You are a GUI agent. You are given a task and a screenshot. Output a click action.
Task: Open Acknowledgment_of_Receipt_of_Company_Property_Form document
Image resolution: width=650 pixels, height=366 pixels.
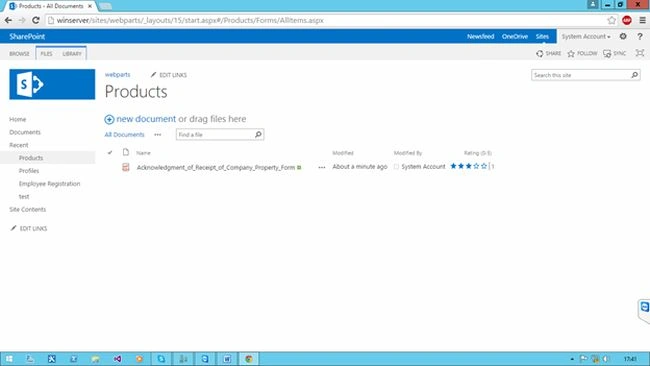pos(216,167)
